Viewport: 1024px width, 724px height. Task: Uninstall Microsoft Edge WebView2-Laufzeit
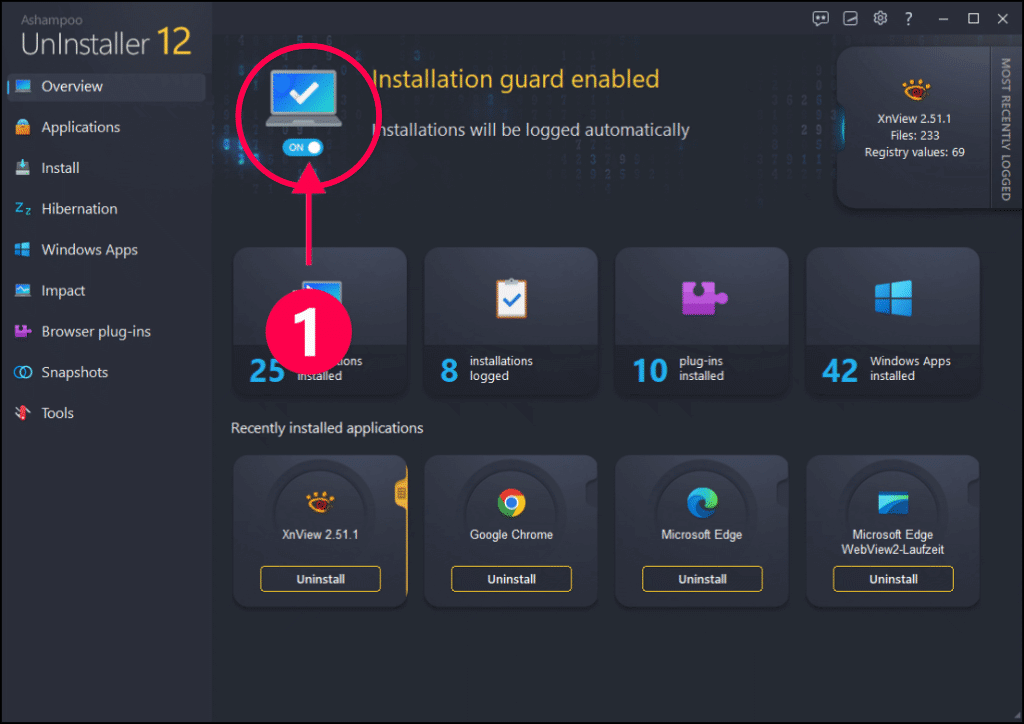(x=893, y=579)
